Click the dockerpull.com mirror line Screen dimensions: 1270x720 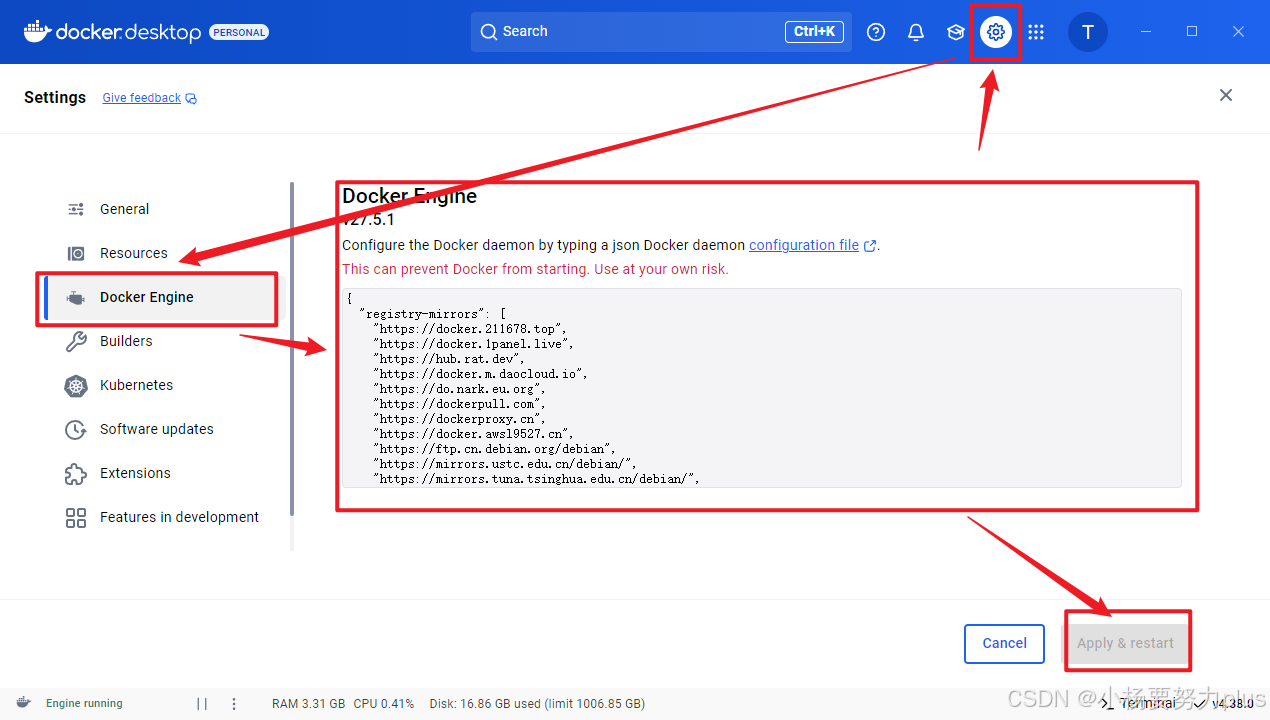pyautogui.click(x=460, y=404)
